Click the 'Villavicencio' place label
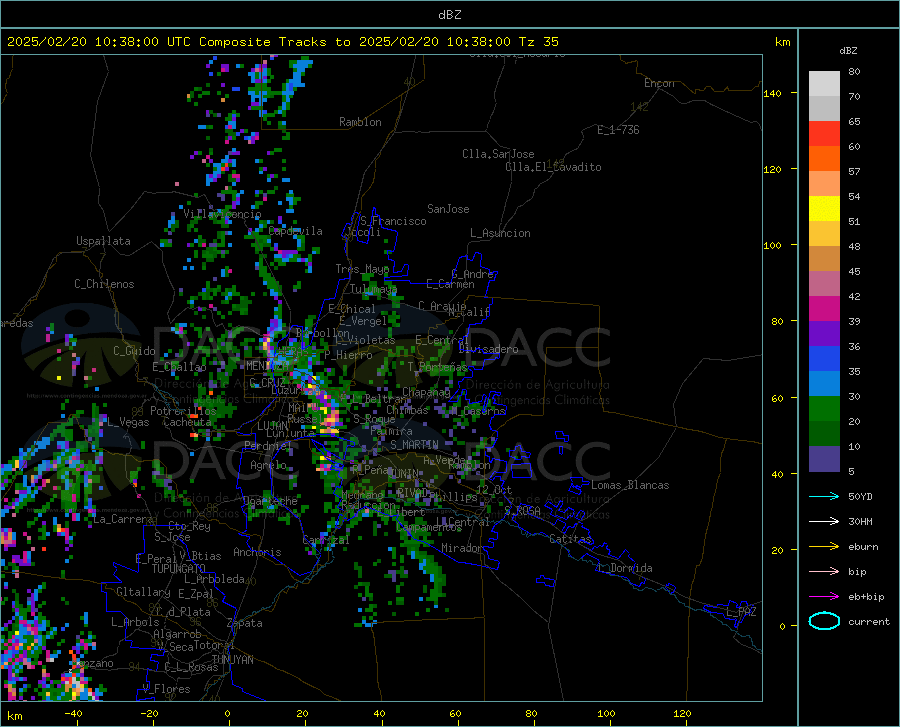Viewport: 900px width, 727px height. click(222, 214)
